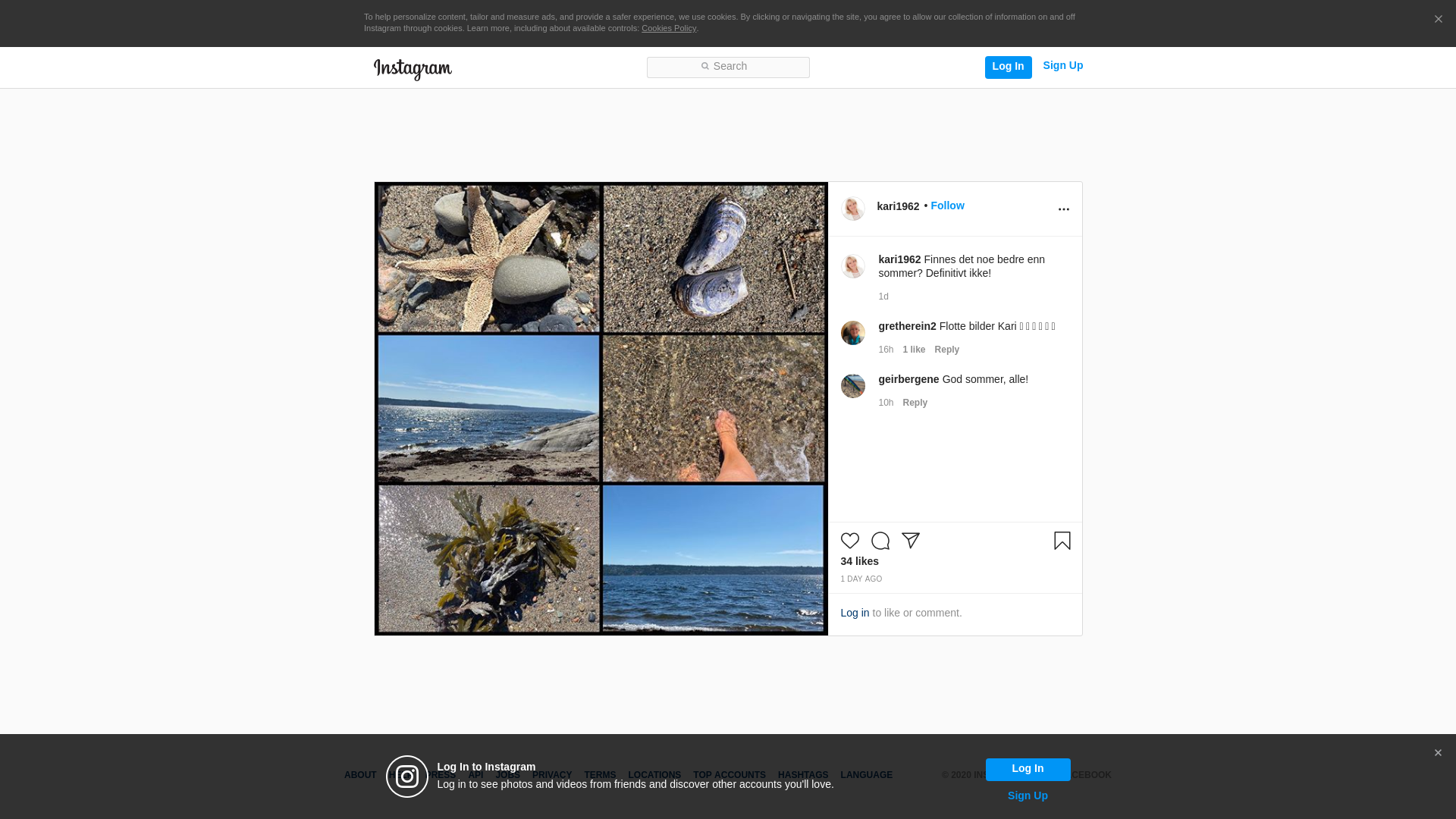Follow kari1962
This screenshot has width=1456, height=819.
[947, 206]
